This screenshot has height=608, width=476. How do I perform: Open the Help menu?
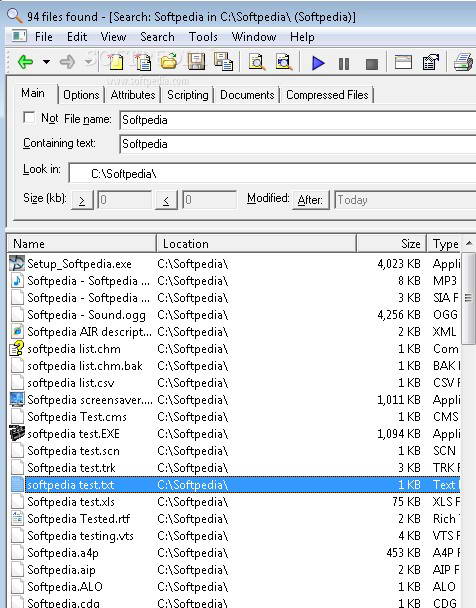[x=302, y=37]
